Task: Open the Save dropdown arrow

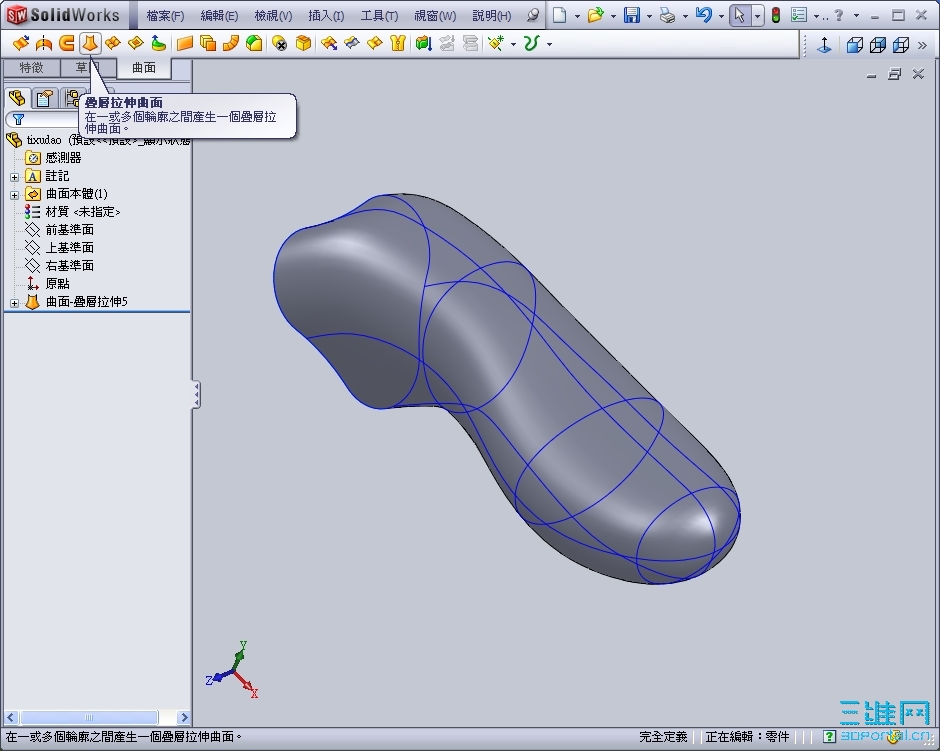Action: [x=649, y=16]
